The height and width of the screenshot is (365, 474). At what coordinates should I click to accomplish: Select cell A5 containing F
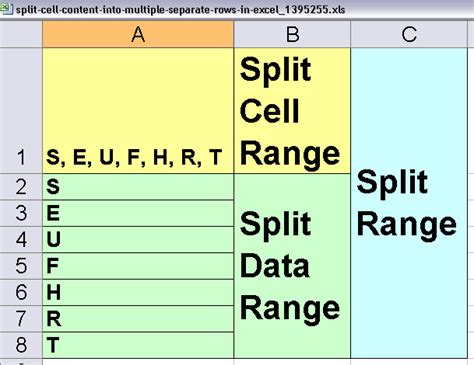click(138, 266)
